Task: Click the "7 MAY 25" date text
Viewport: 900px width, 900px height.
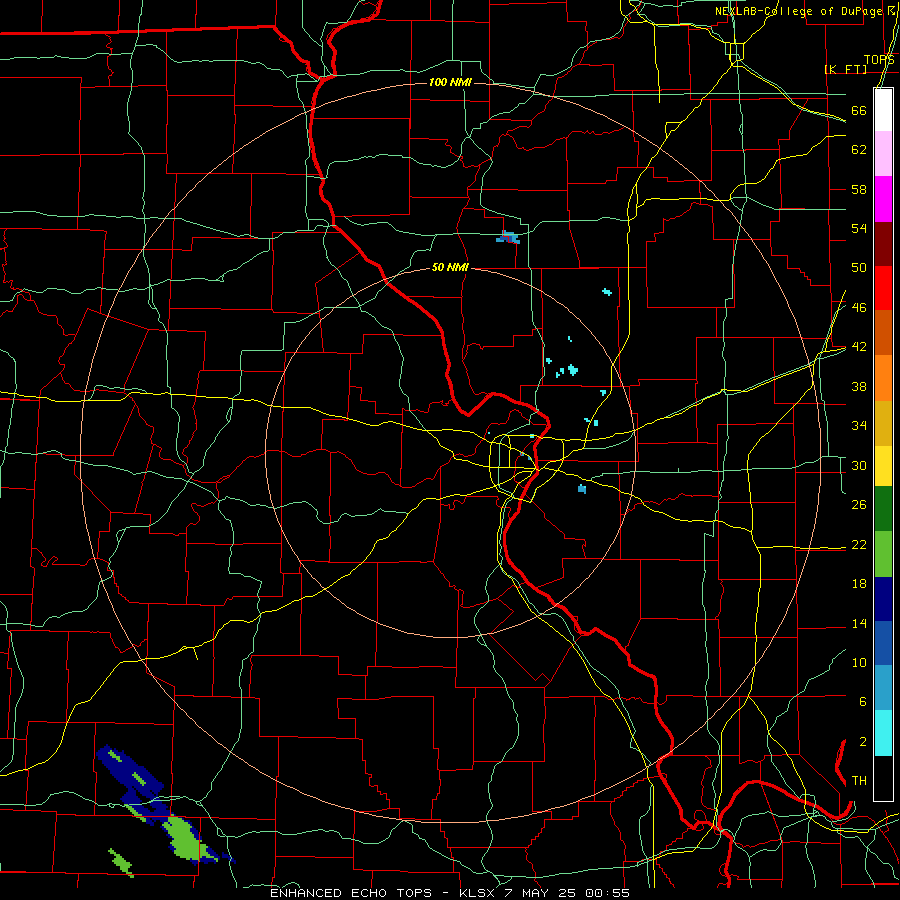Action: 542,893
